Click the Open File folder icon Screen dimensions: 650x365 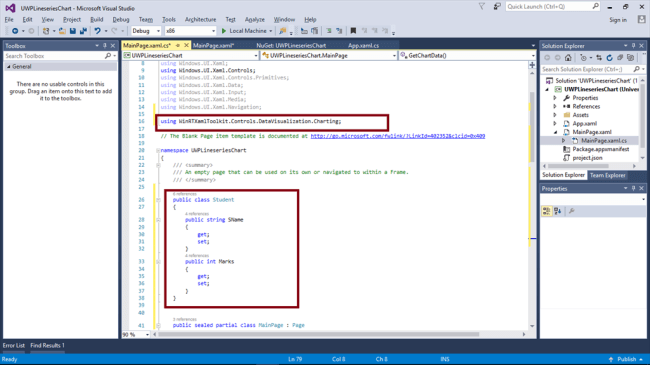(62, 31)
